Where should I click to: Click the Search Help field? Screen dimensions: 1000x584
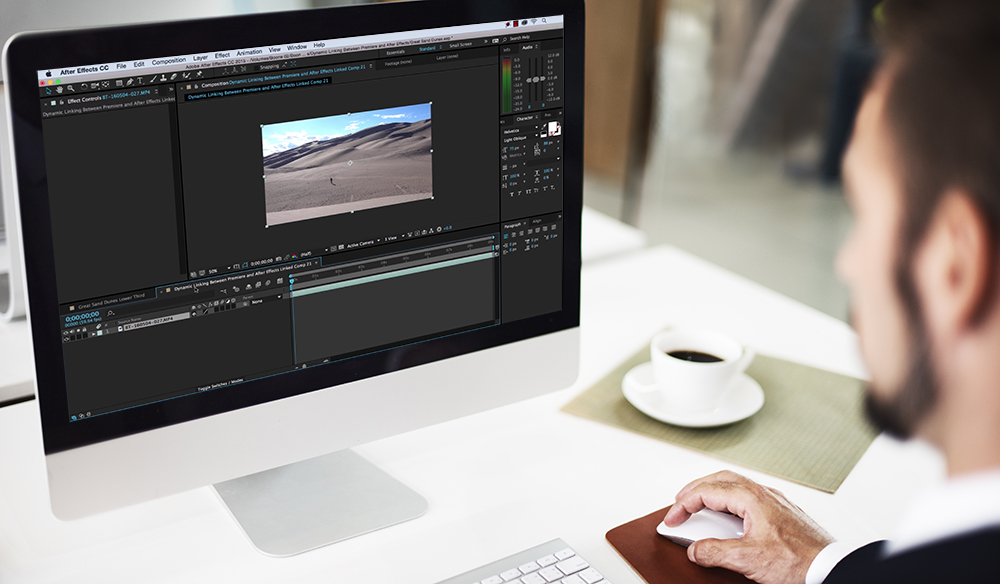520,38
